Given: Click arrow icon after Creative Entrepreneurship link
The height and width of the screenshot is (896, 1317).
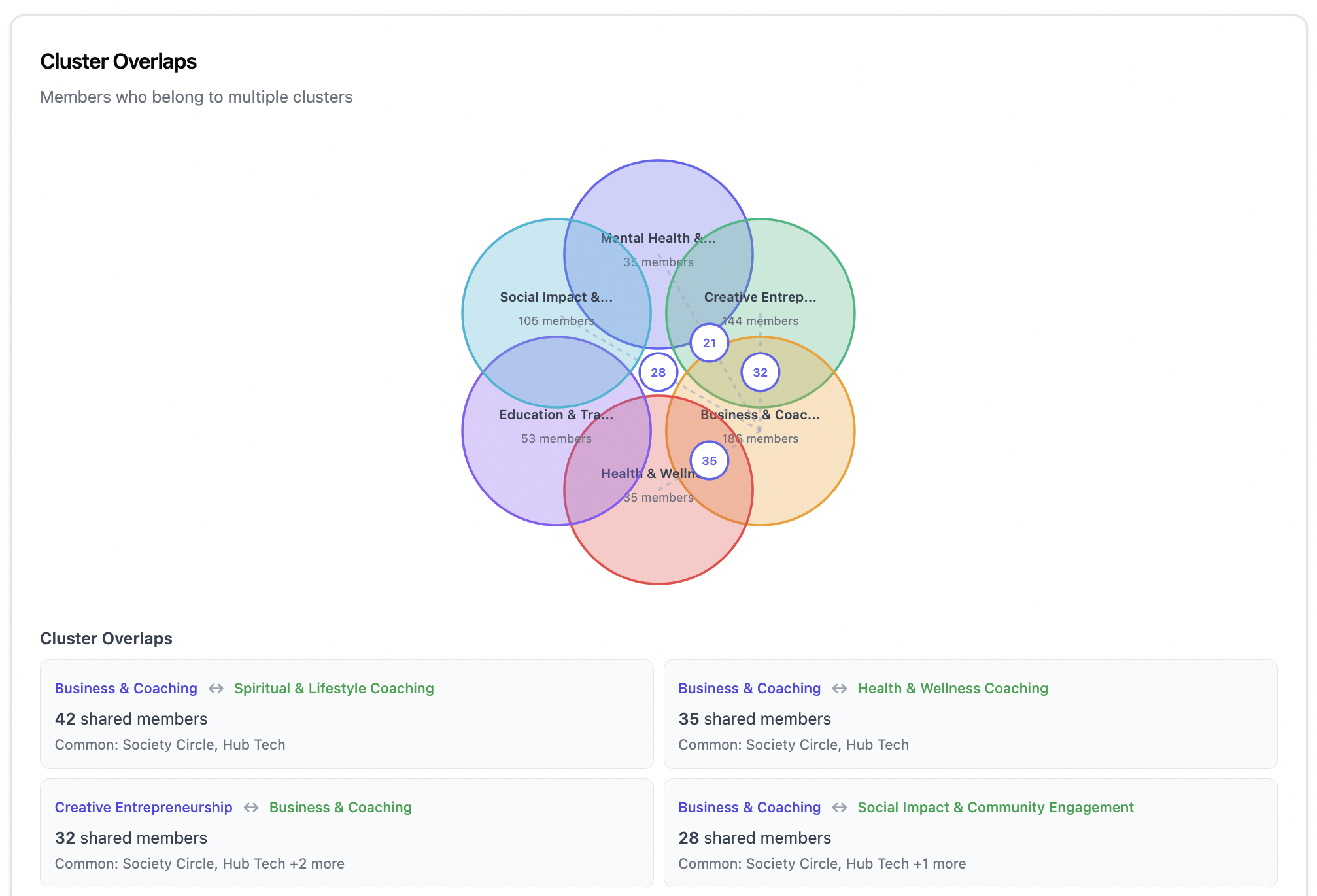Looking at the screenshot, I should (x=251, y=808).
